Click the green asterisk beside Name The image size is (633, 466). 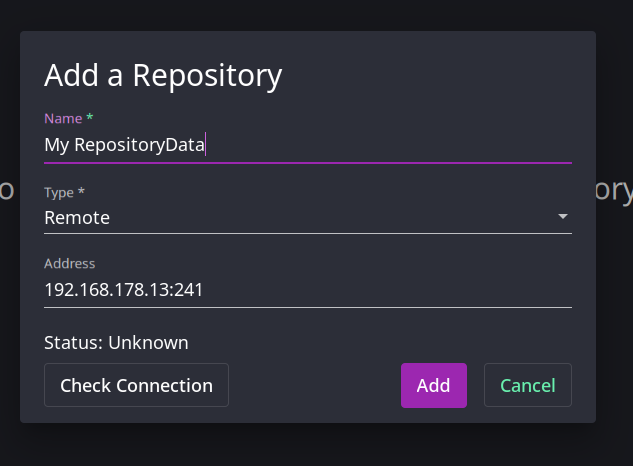(x=90, y=117)
